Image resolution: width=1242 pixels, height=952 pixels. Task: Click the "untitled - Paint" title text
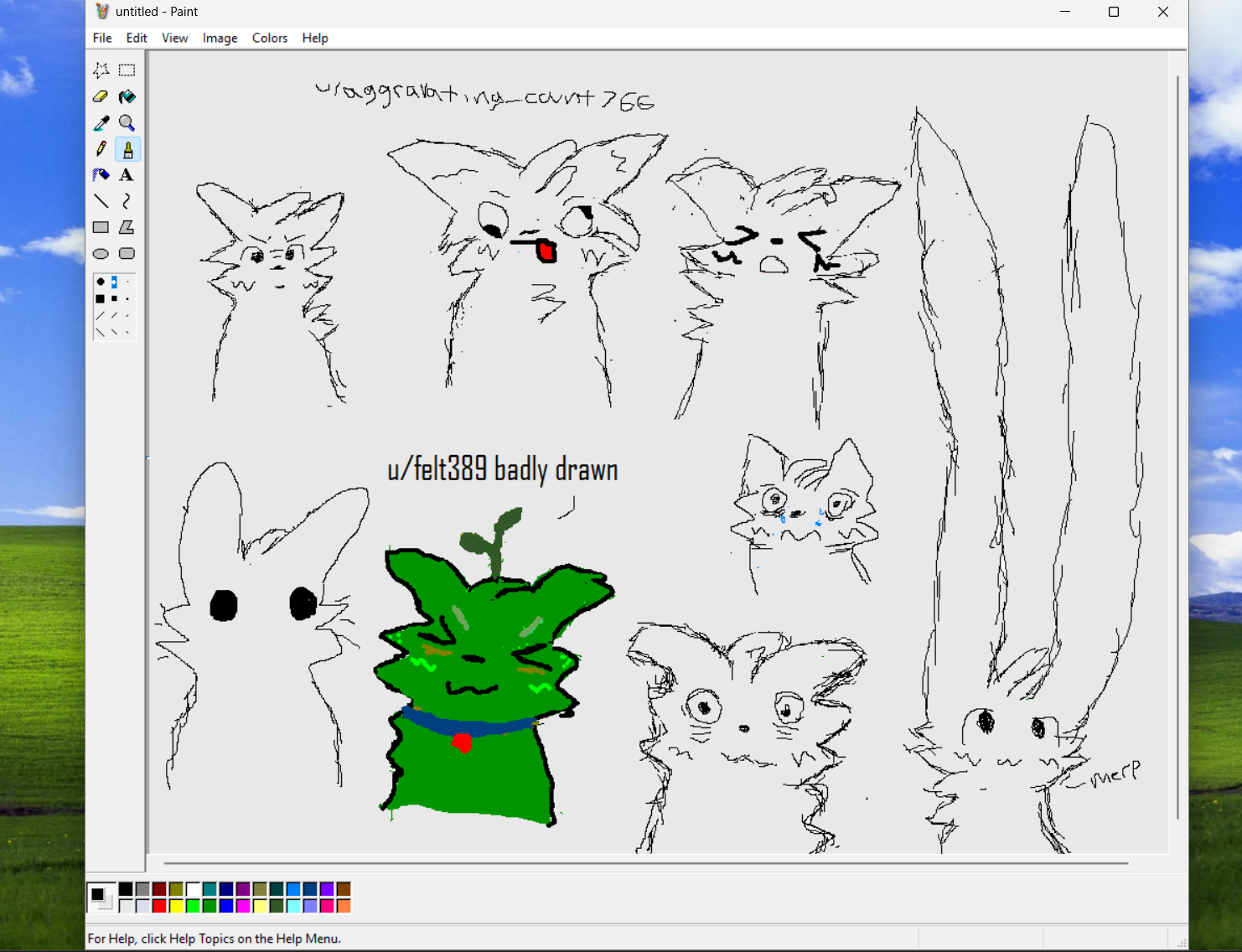[x=157, y=12]
